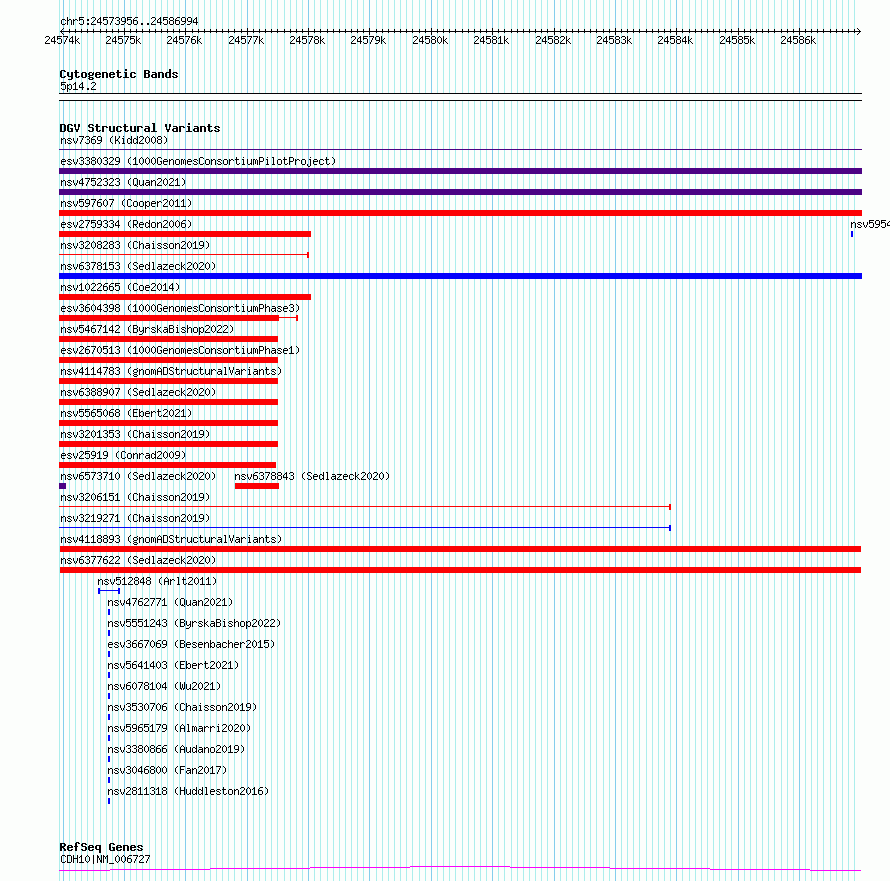Select the short red nsv6378843 bar
890x881 pixels.
pos(257,486)
